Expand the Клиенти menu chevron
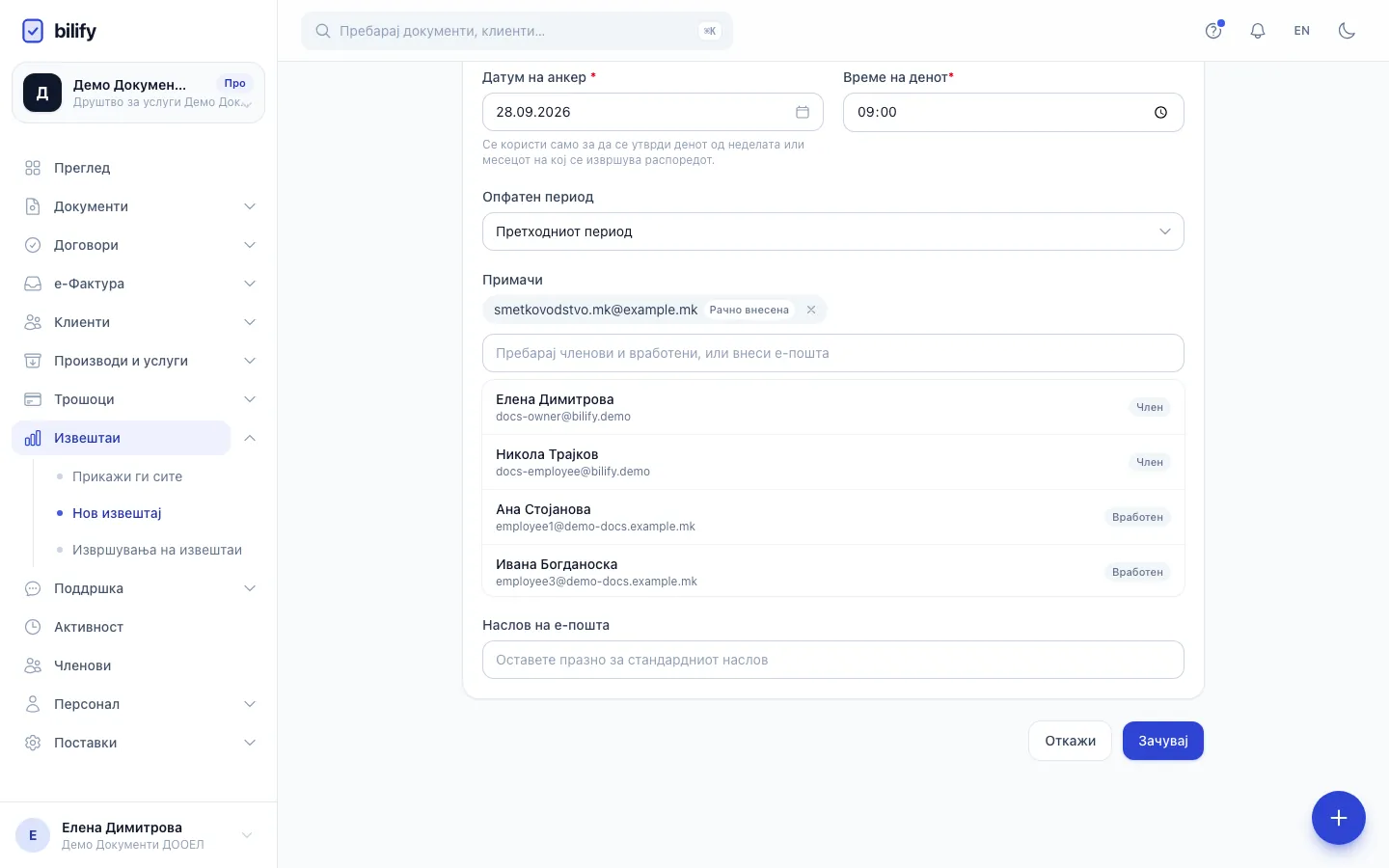Viewport: 1389px width, 868px height. (x=250, y=322)
